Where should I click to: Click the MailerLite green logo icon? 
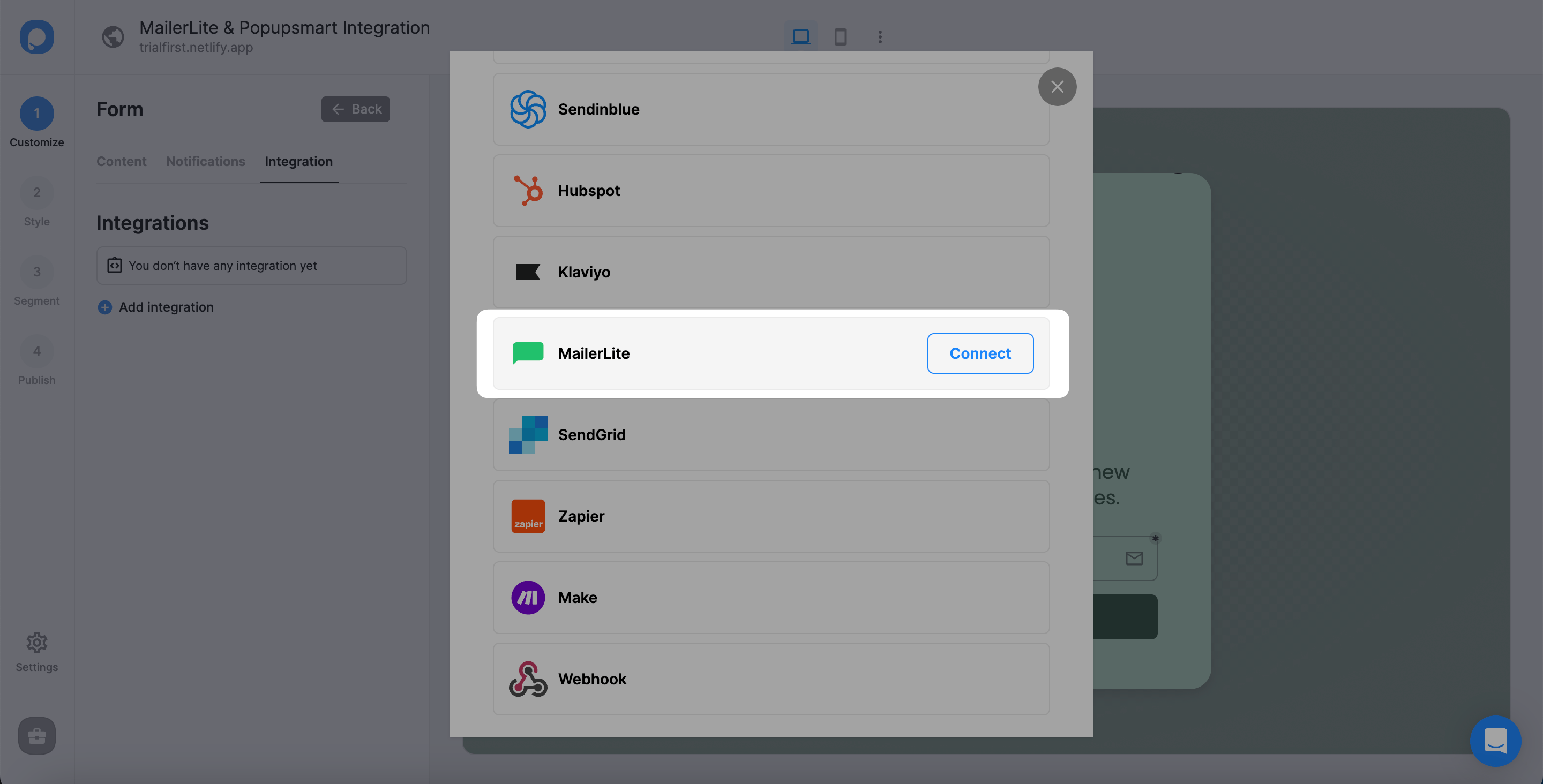coord(528,353)
